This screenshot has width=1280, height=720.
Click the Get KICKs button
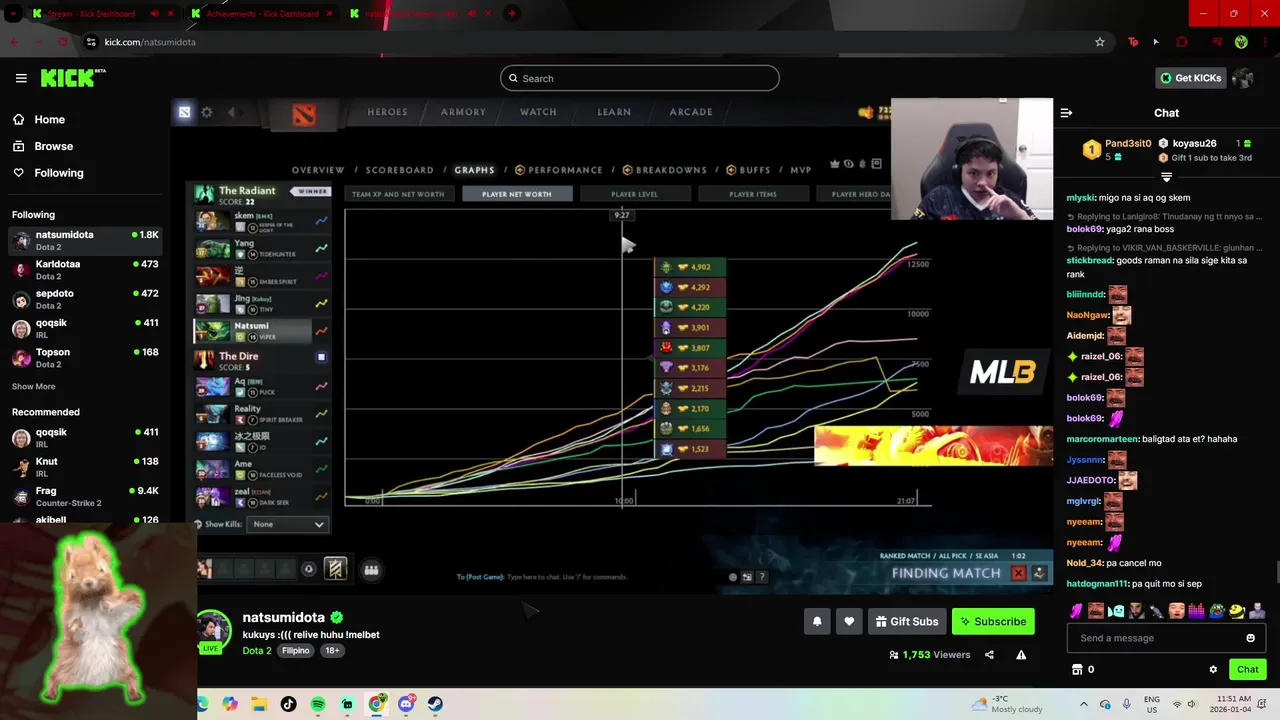[x=1190, y=78]
